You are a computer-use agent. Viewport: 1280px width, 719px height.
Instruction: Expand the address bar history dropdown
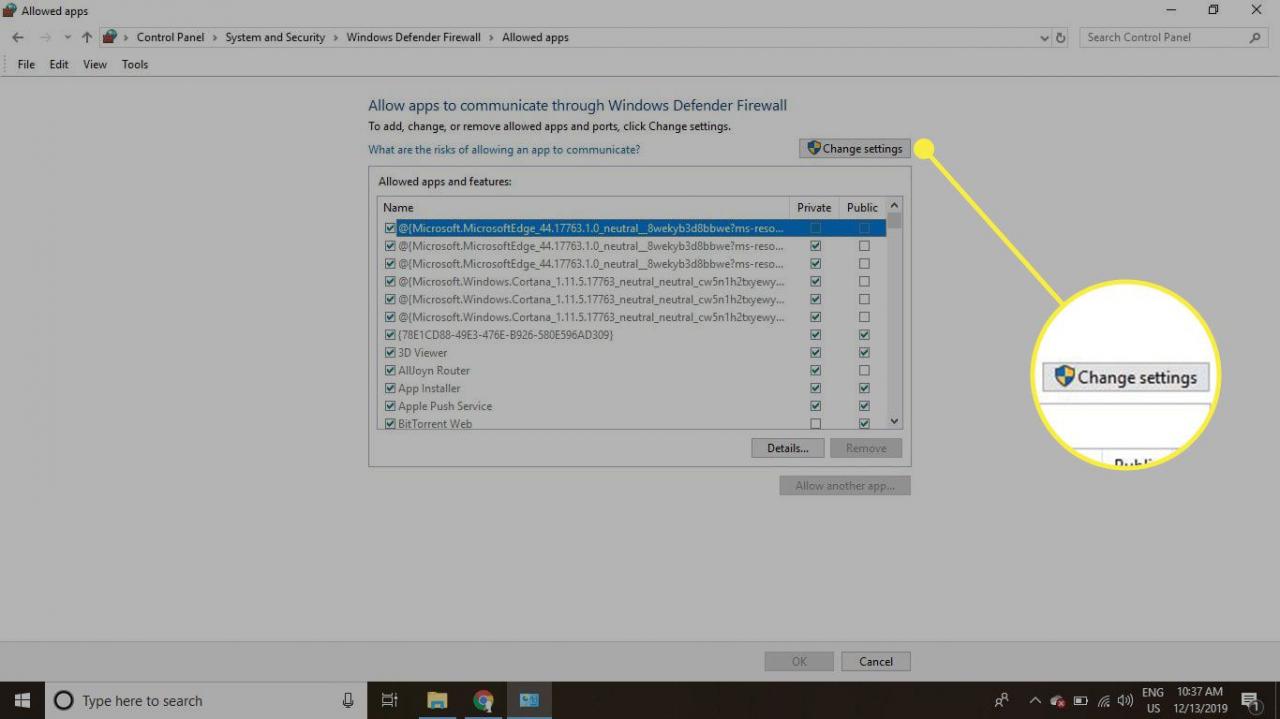click(1045, 38)
